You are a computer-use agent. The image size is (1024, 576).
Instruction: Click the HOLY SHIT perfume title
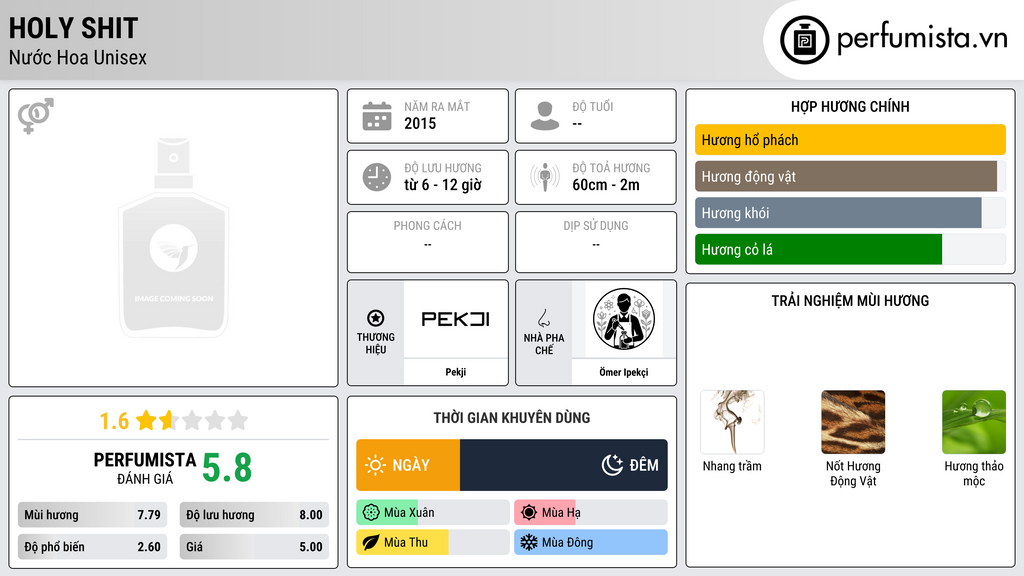[73, 28]
